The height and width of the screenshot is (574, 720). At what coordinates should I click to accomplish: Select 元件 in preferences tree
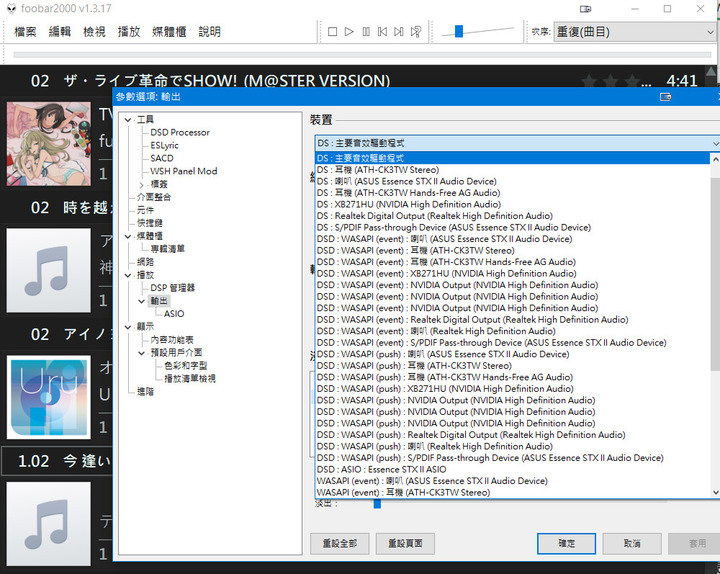pos(145,210)
